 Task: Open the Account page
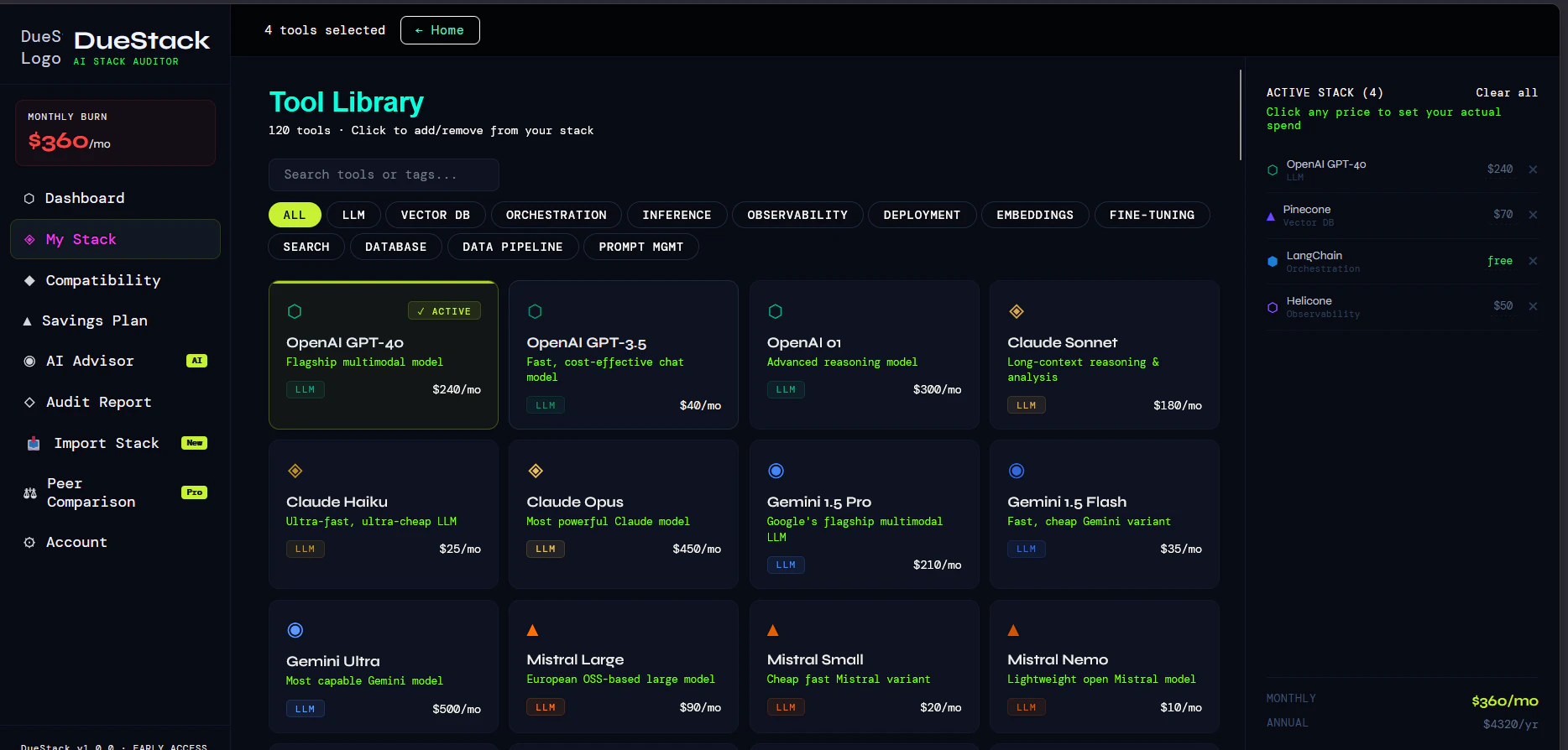(x=115, y=543)
